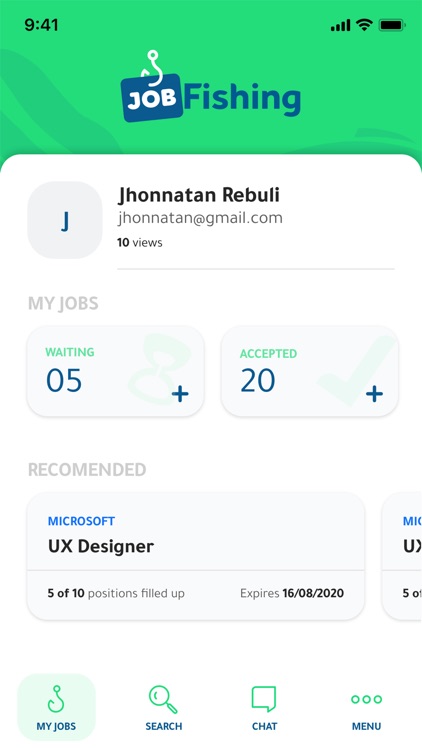422x750 pixels.
Task: Tap the WAITING label
Action: coord(70,353)
